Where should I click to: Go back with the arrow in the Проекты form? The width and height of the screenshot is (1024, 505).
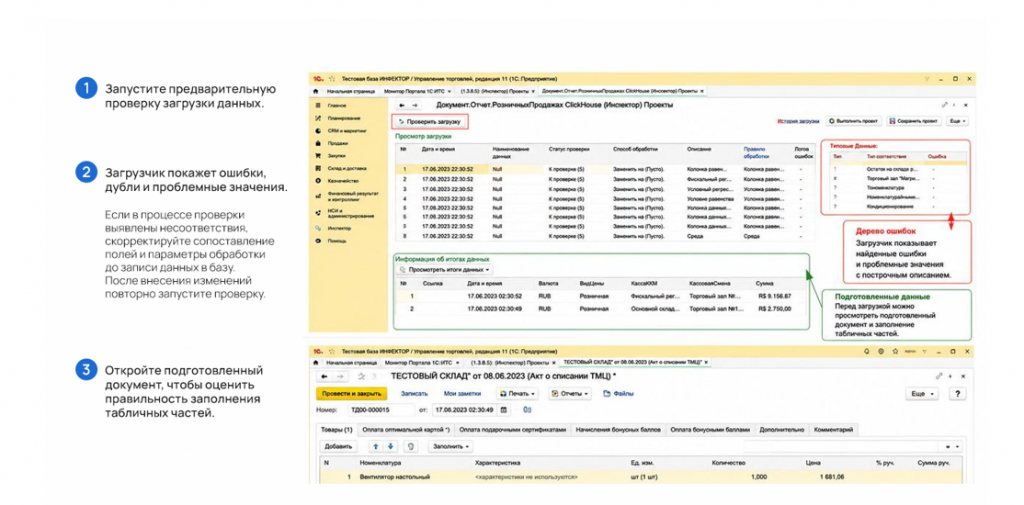pyautogui.click(x=402, y=105)
